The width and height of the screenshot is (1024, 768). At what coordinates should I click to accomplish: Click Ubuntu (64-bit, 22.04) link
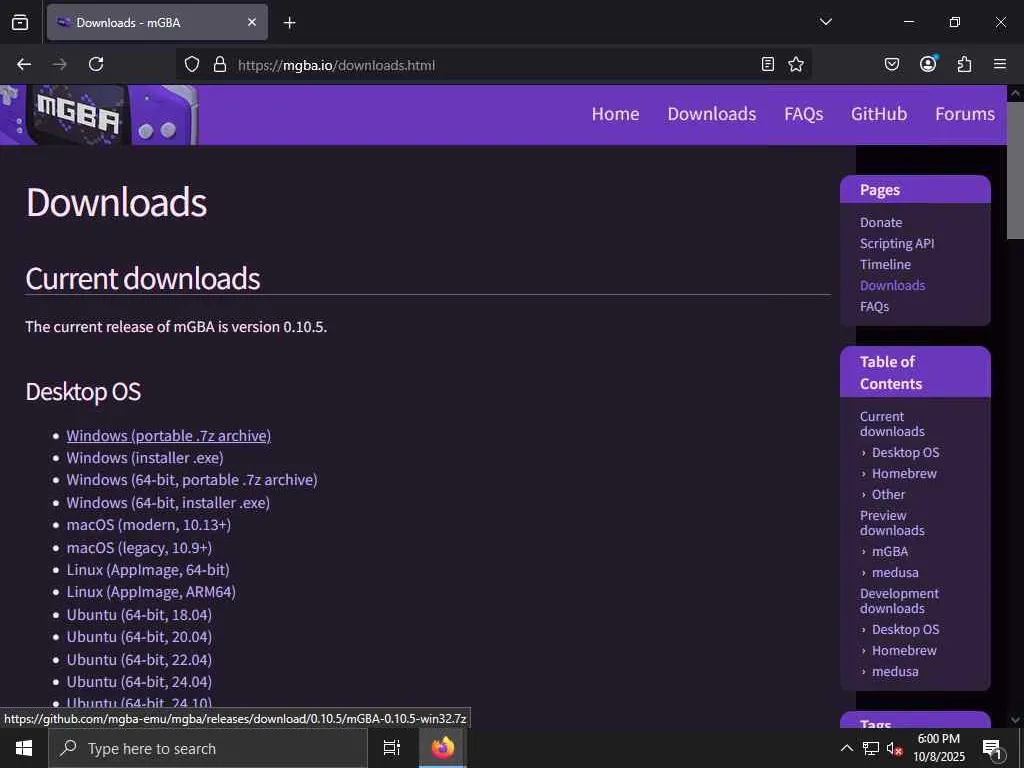pyautogui.click(x=139, y=660)
